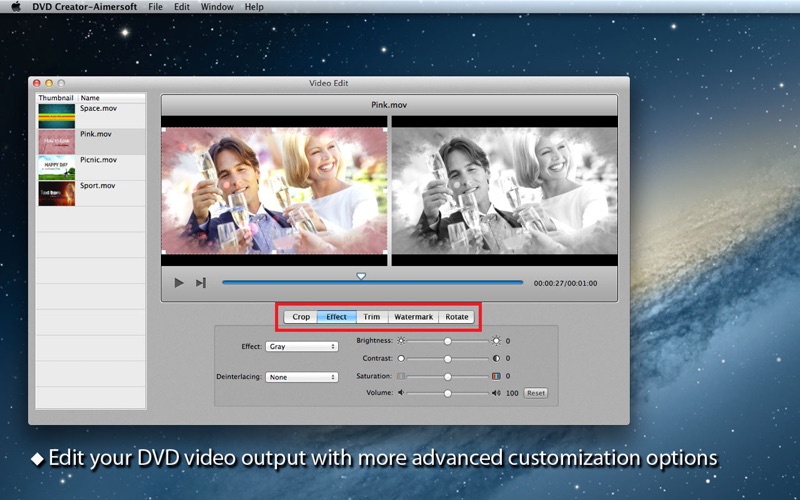Open the Edit menu
The width and height of the screenshot is (800, 500).
(x=182, y=7)
